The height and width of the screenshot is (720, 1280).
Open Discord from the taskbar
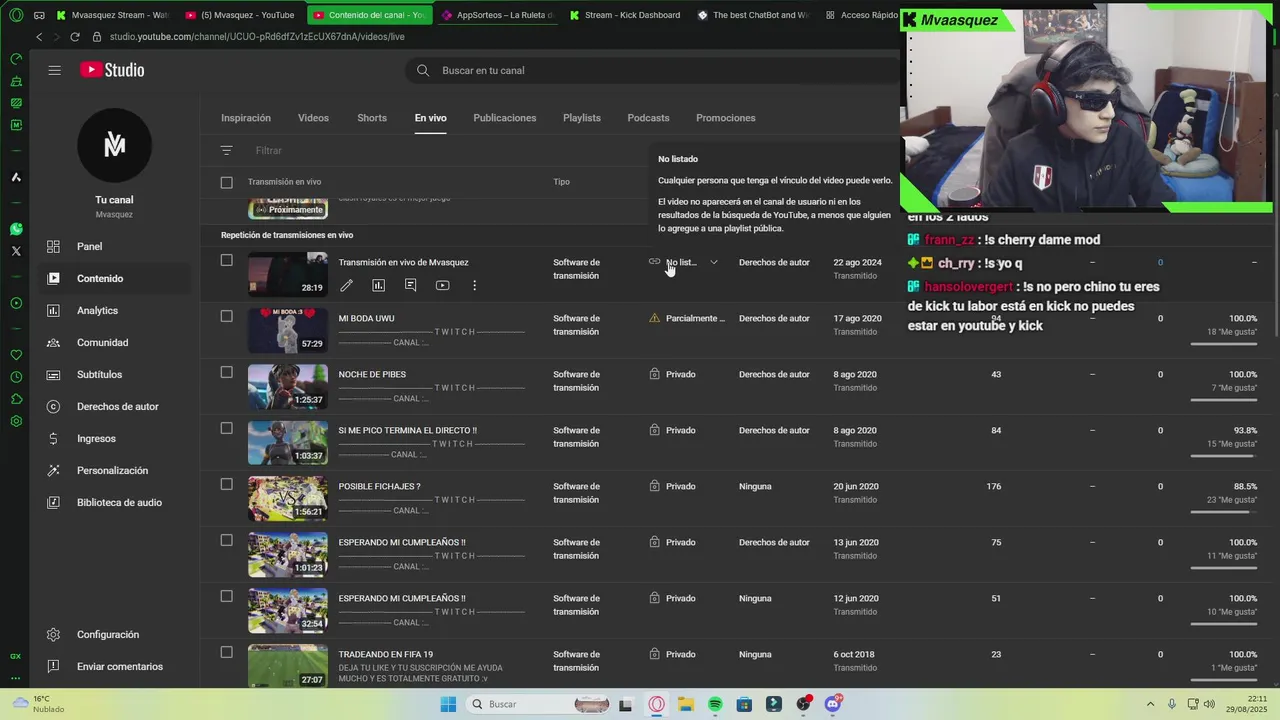coord(833,704)
